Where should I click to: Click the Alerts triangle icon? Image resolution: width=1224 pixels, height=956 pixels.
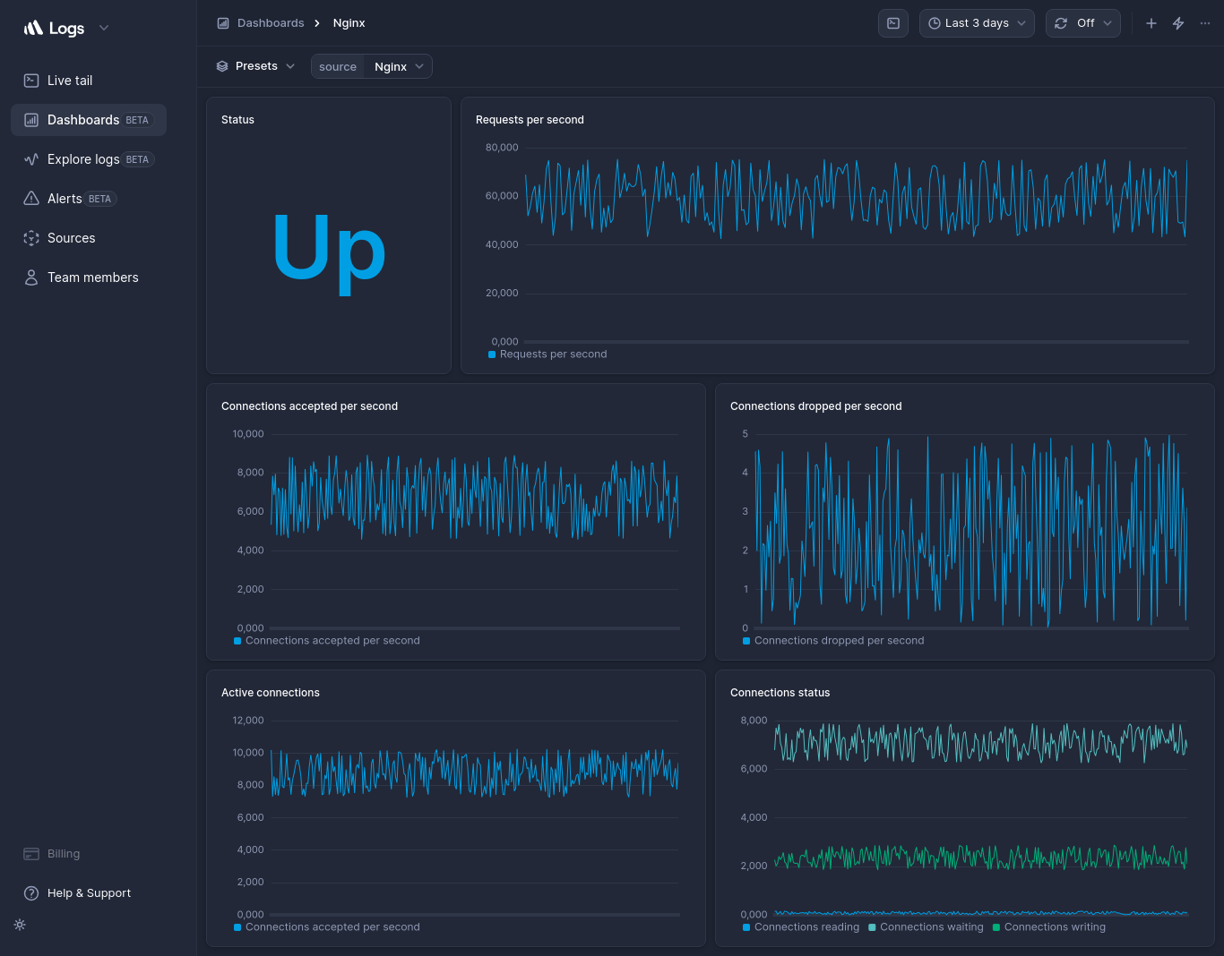tap(31, 198)
